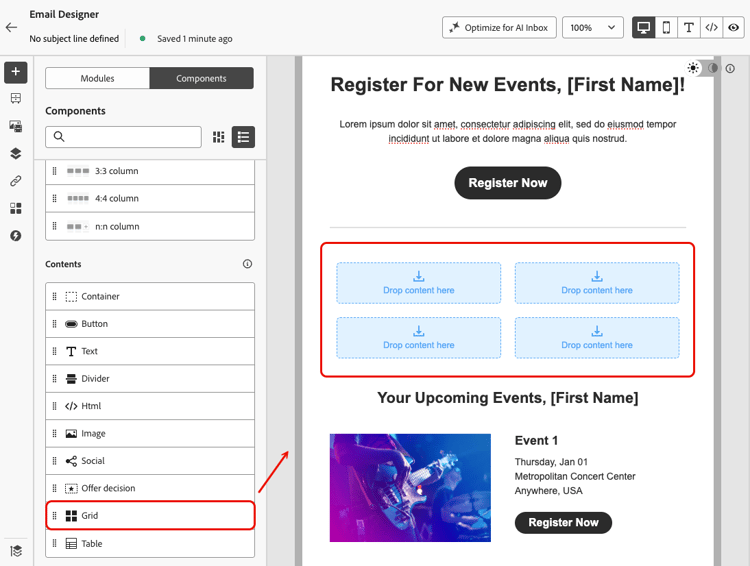
Task: Enable light mode sun toggle
Action: pos(693,68)
